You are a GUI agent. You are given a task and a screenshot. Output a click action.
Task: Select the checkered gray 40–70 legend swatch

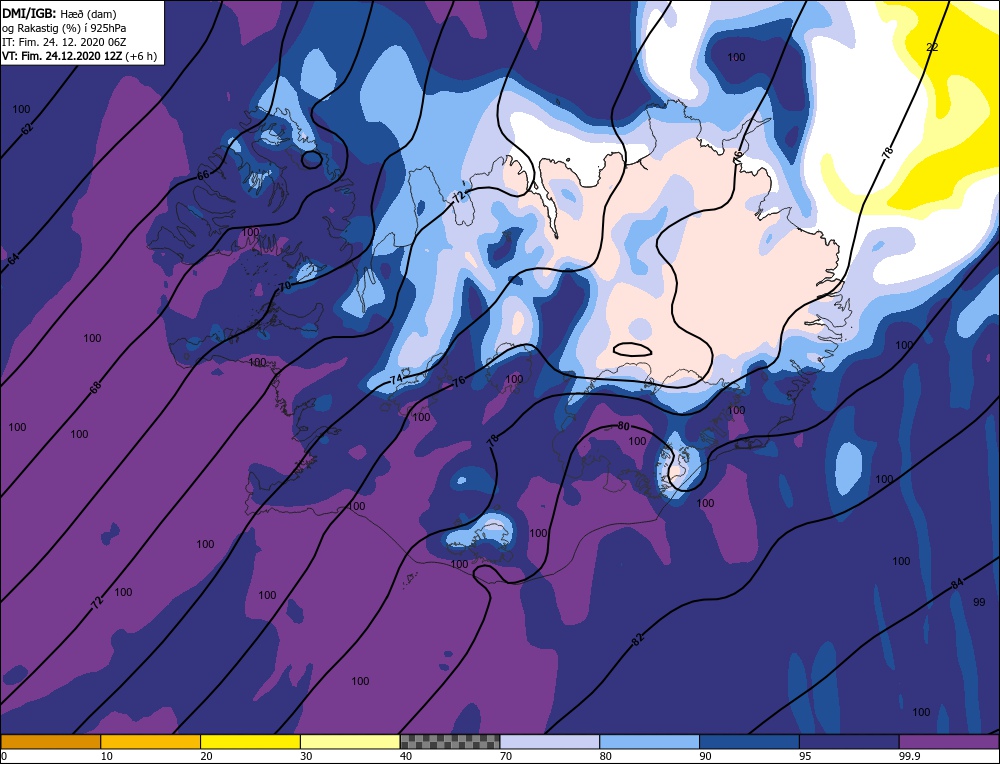pos(450,742)
